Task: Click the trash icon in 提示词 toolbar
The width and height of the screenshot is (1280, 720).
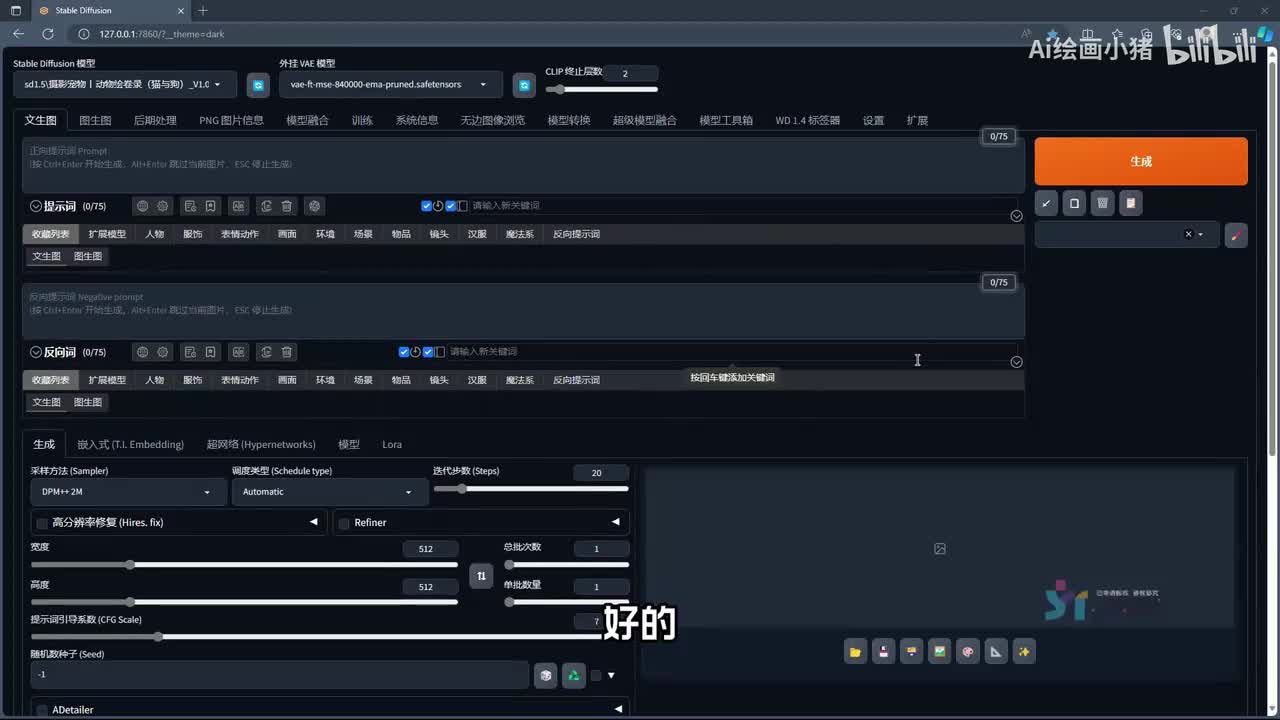Action: click(x=287, y=206)
